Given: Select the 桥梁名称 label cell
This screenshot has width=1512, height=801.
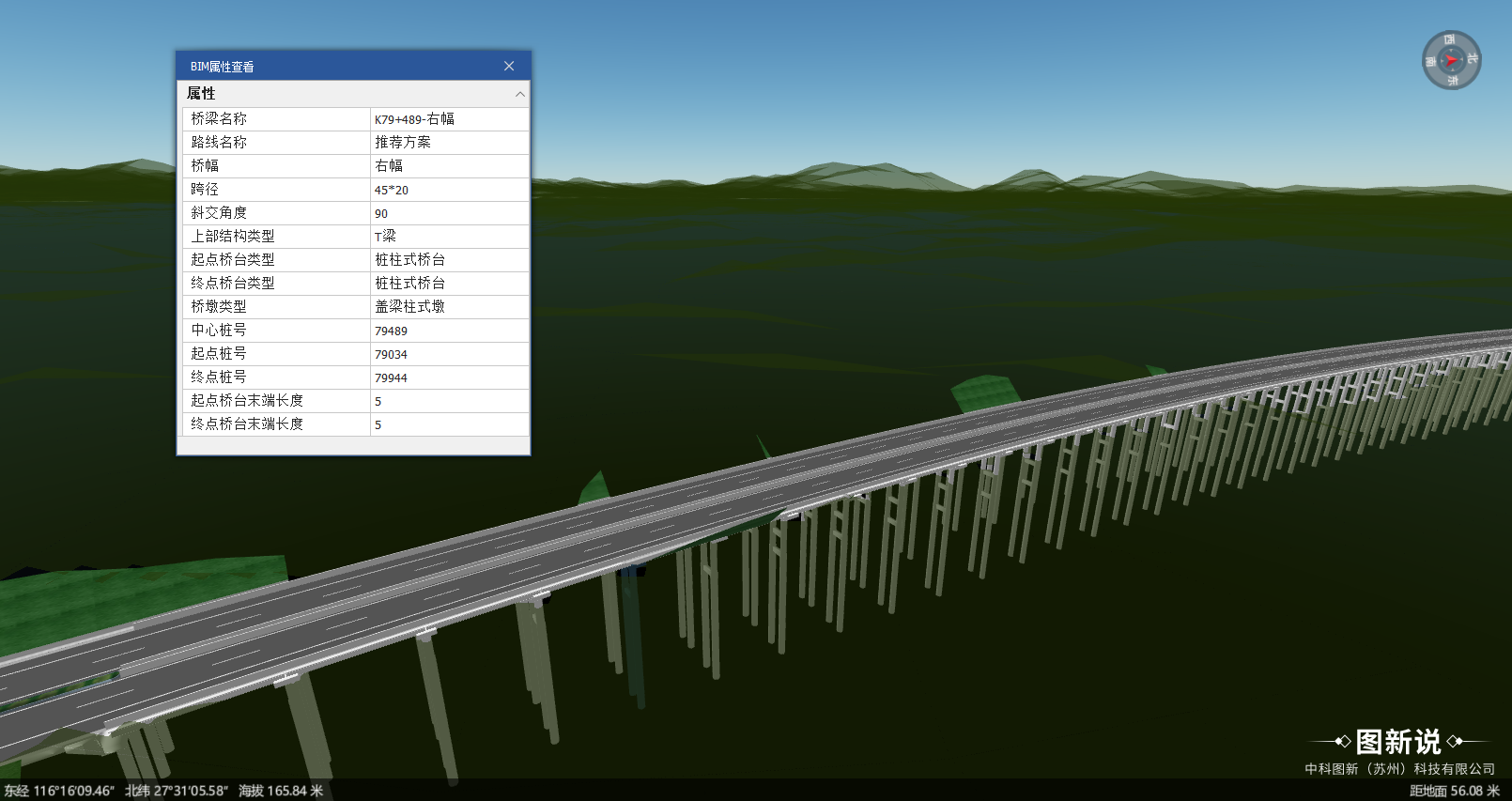Looking at the screenshot, I should (x=276, y=119).
